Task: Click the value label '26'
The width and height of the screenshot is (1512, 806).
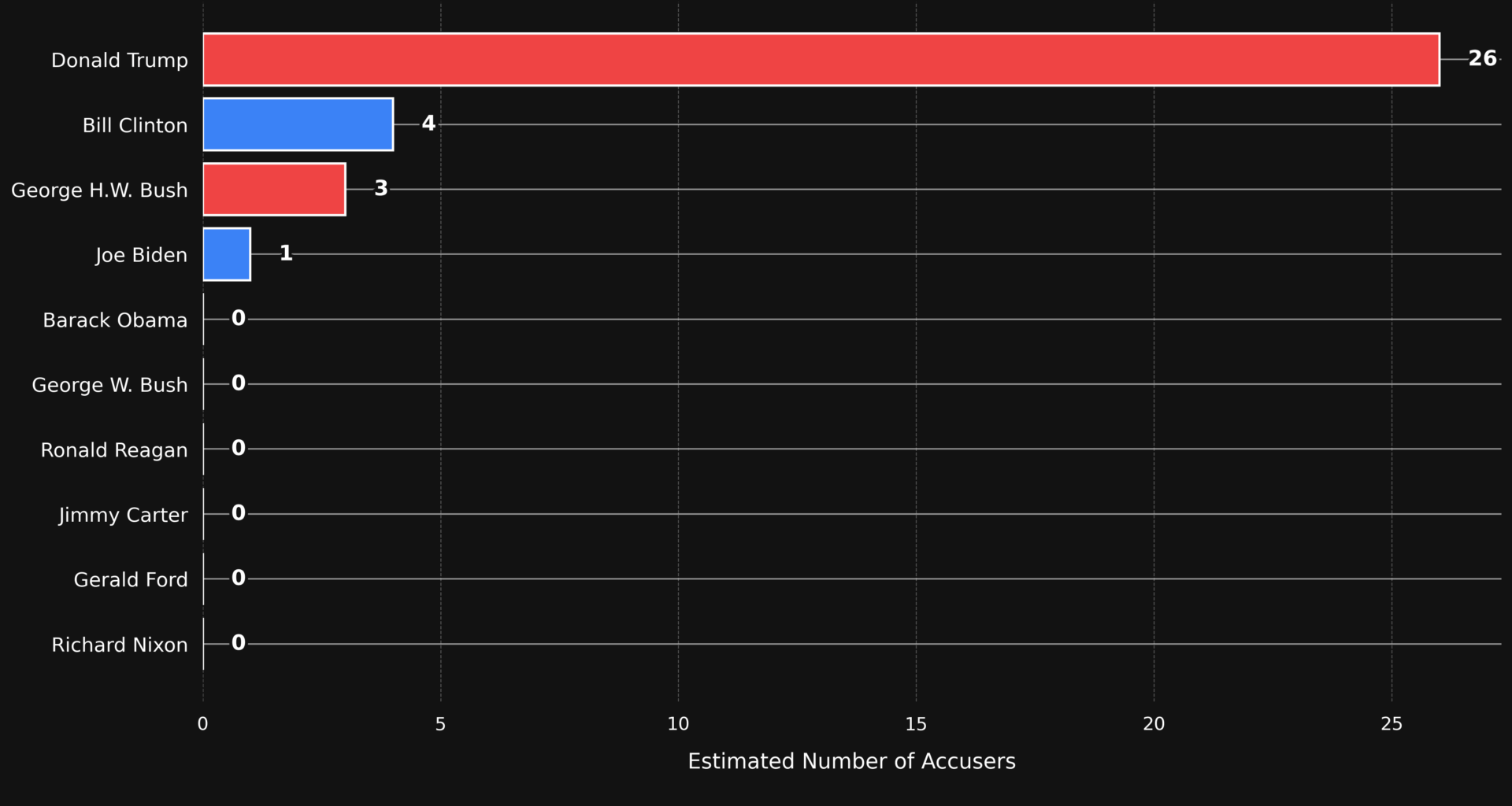Action: (x=1482, y=58)
